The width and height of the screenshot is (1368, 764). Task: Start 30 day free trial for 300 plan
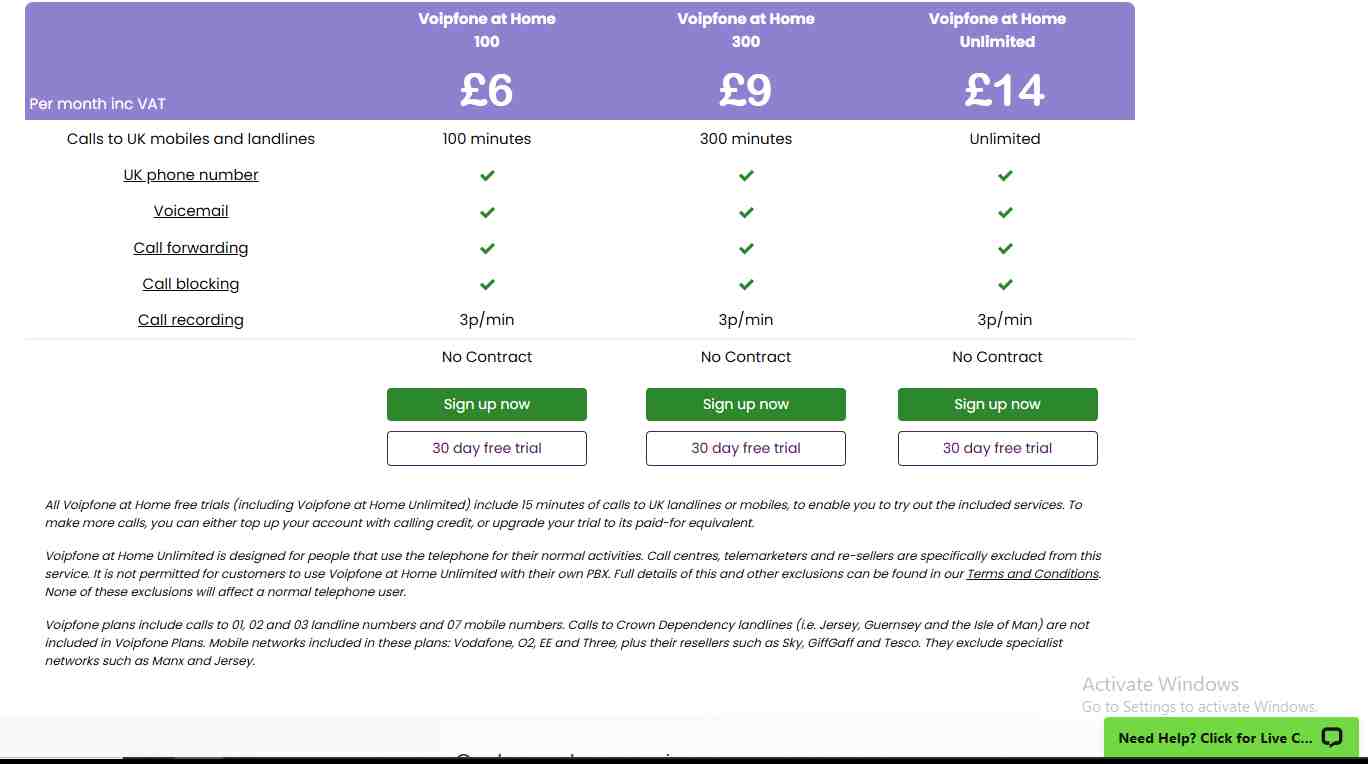[x=746, y=448]
